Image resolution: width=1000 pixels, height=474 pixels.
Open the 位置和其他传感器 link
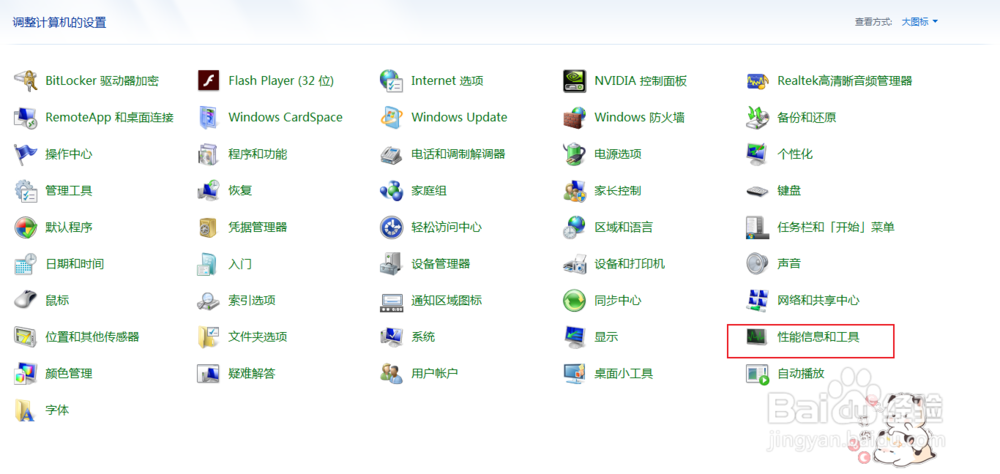coord(92,336)
